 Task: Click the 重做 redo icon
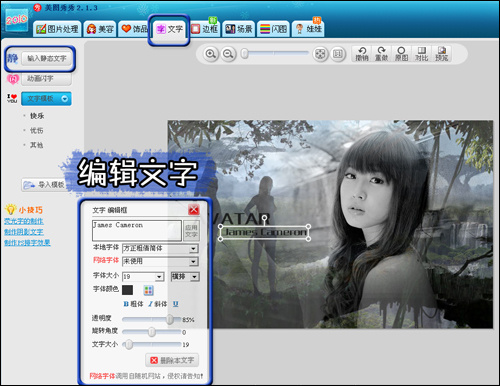(382, 54)
